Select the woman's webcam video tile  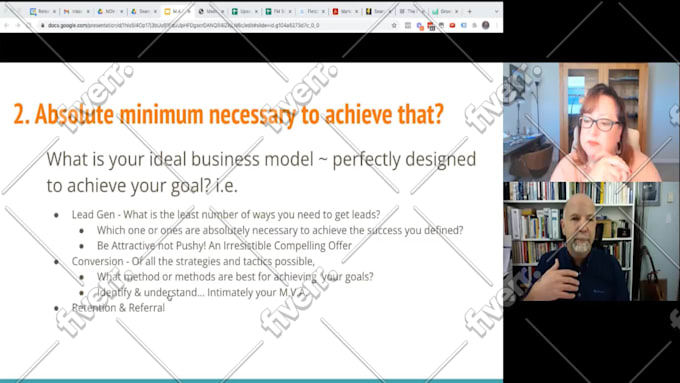(x=592, y=122)
